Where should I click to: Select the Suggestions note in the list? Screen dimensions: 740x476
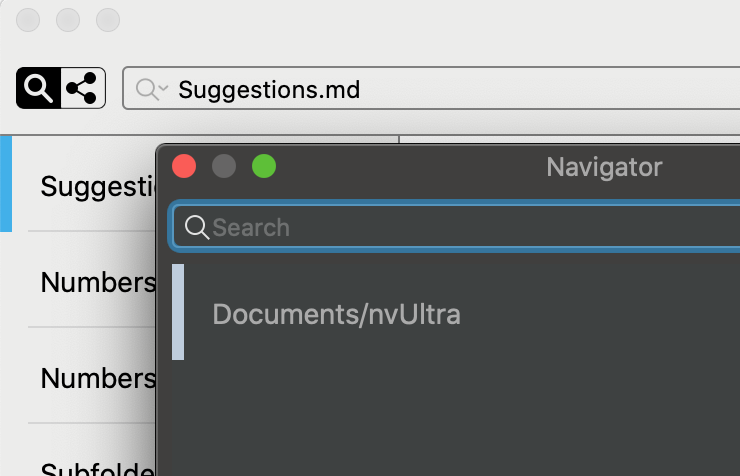point(95,186)
